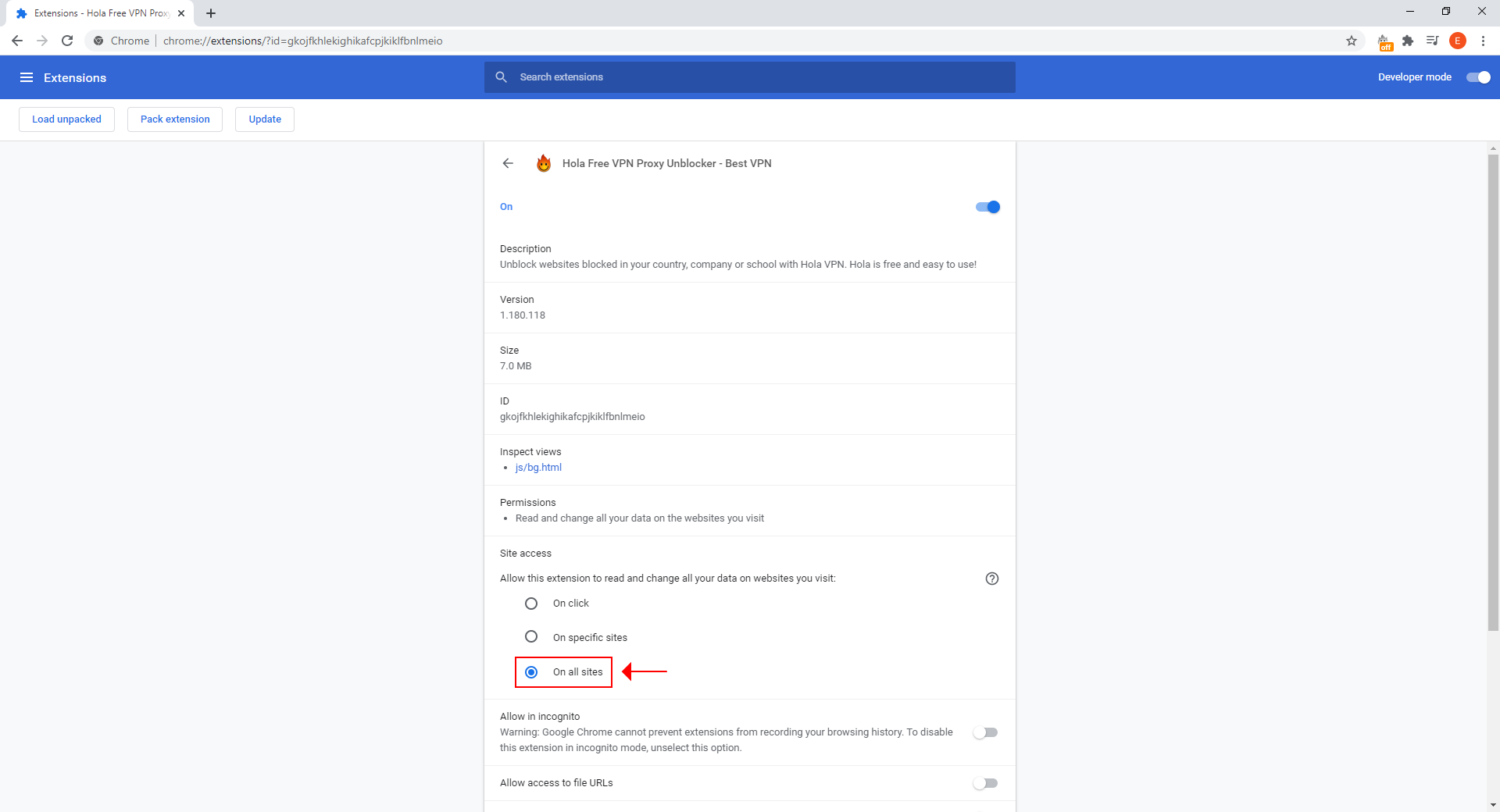Bookmark this page with the star icon
Viewport: 1500px width, 812px height.
pos(1351,41)
